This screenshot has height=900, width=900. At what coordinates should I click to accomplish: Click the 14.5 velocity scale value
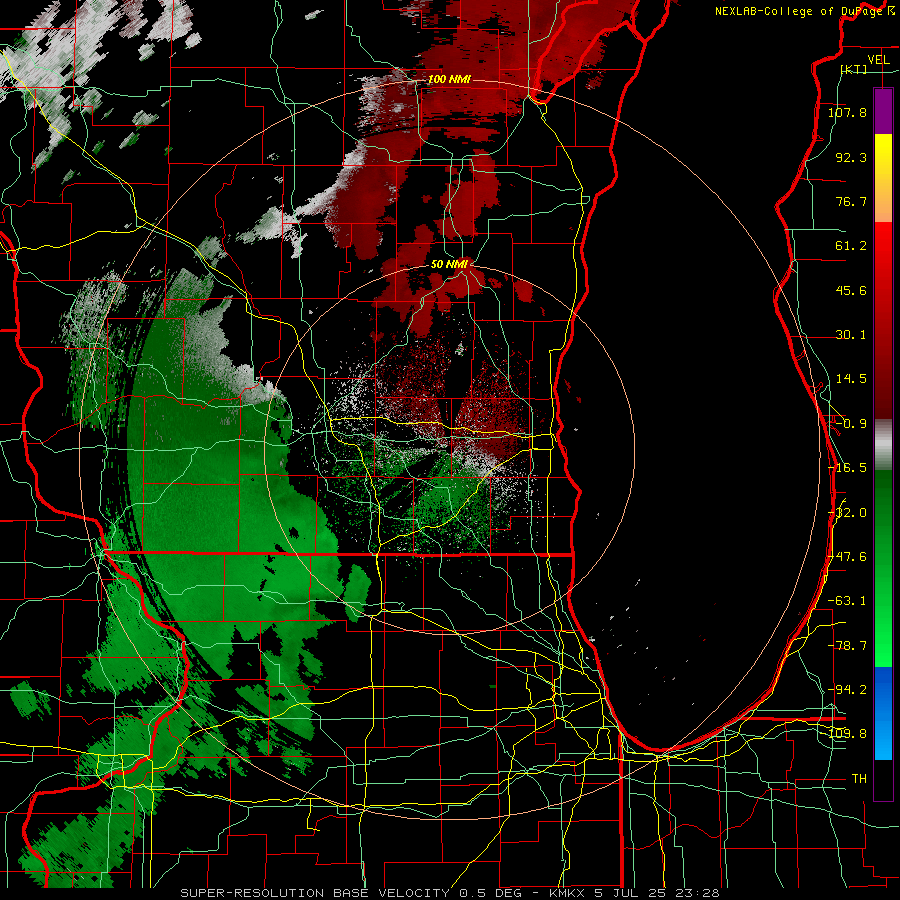851,379
